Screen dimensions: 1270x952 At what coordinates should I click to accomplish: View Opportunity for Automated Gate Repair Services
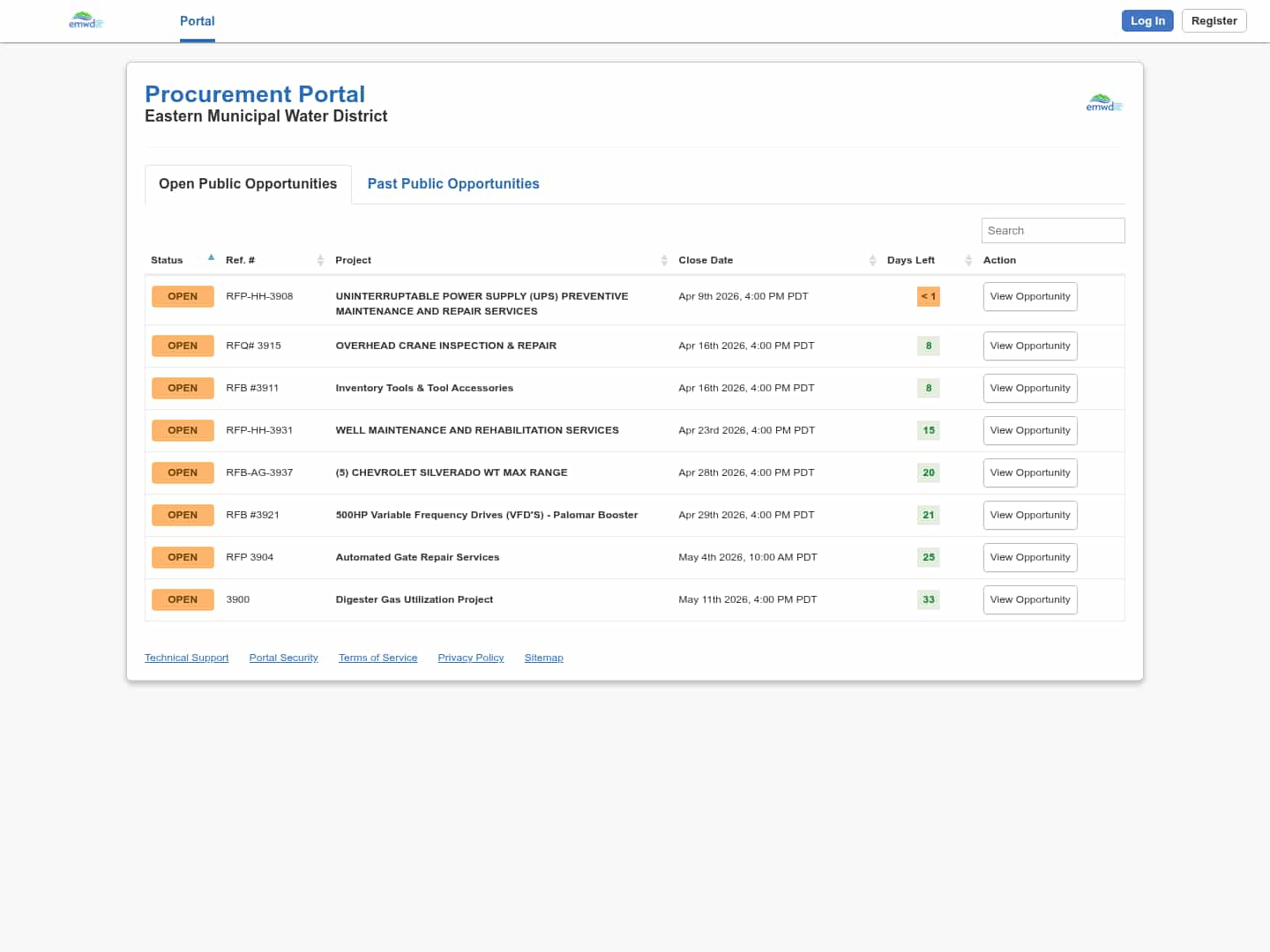1029,558
